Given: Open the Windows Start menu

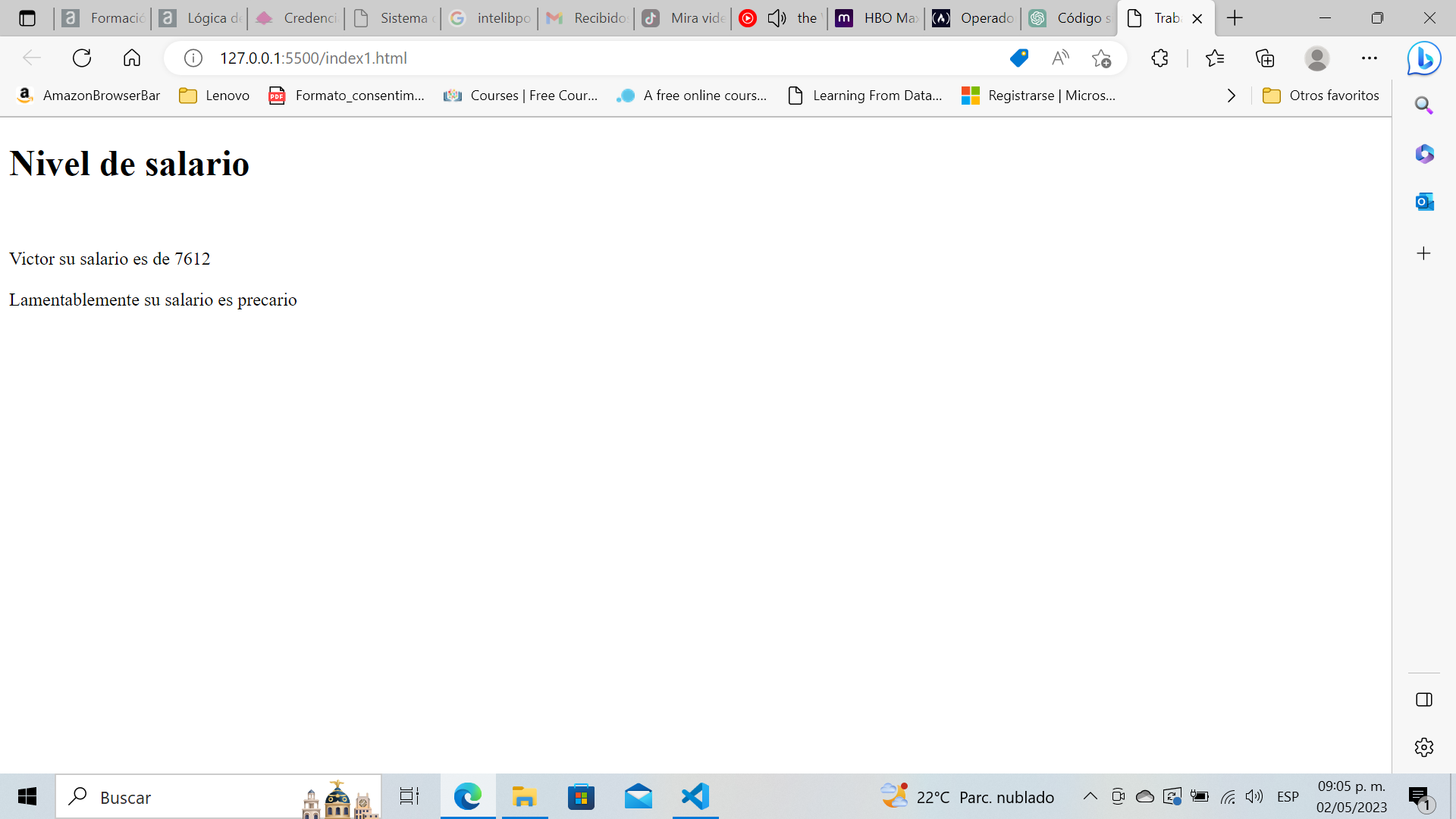Looking at the screenshot, I should click(x=27, y=797).
